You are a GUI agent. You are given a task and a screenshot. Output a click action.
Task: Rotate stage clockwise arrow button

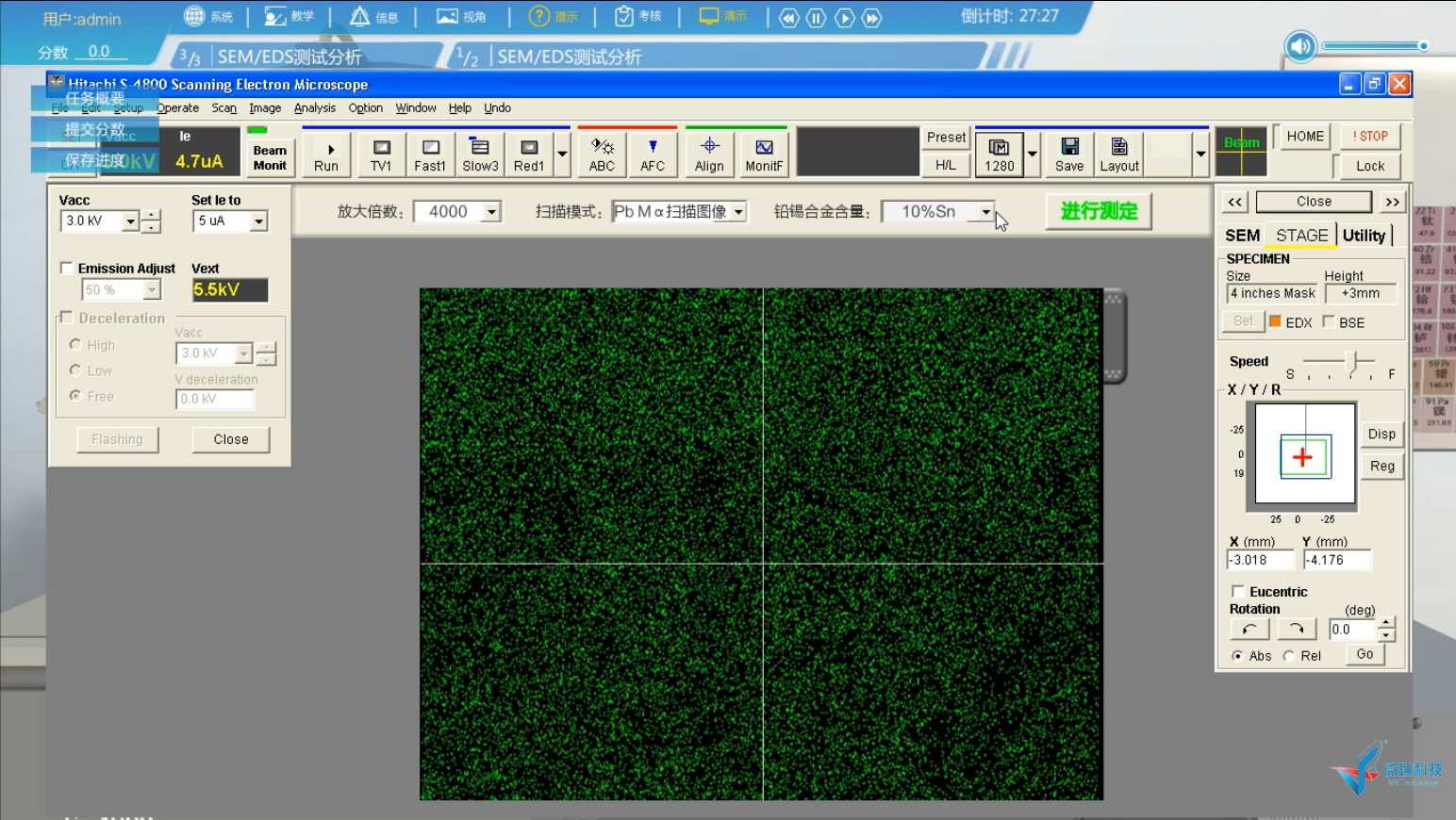(x=1297, y=629)
